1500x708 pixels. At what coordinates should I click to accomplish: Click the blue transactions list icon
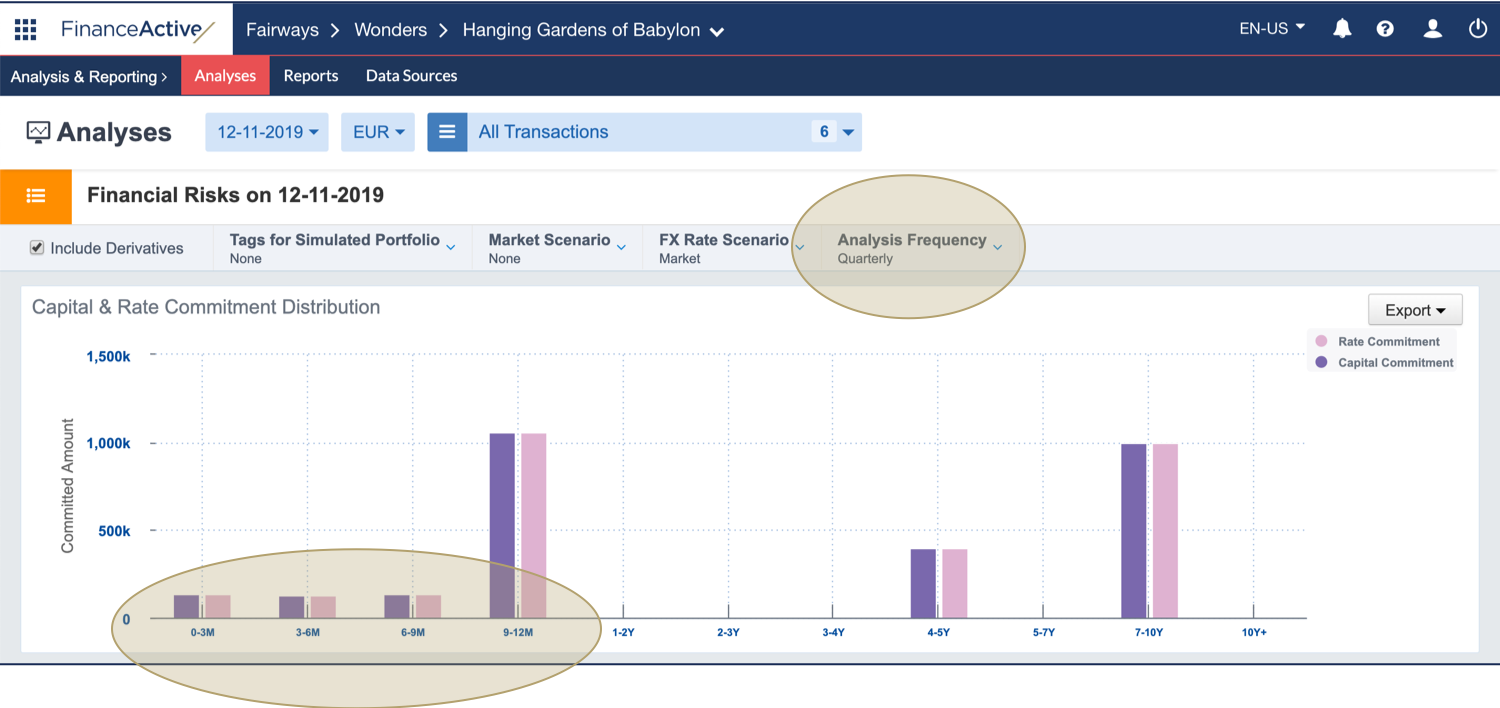click(447, 132)
